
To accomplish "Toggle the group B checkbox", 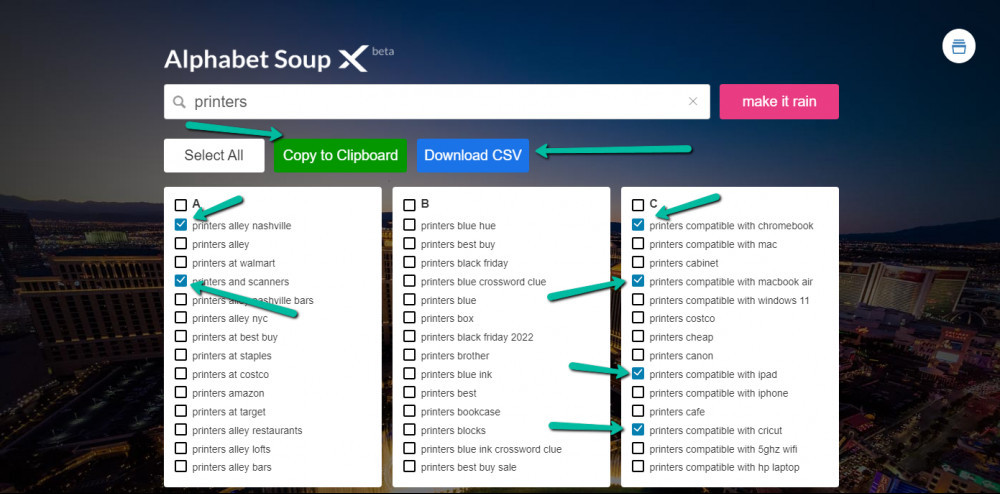I will coord(409,205).
